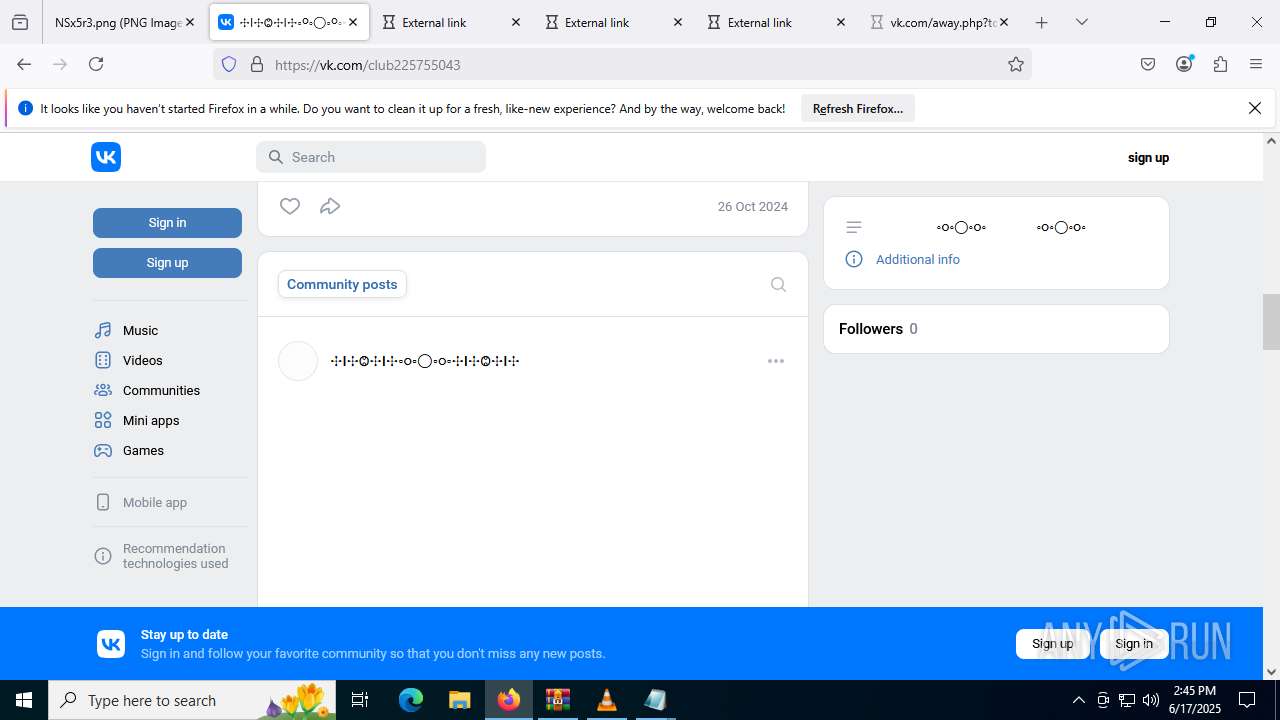Switch to the third External link tab
1280x720 pixels.
click(x=777, y=22)
